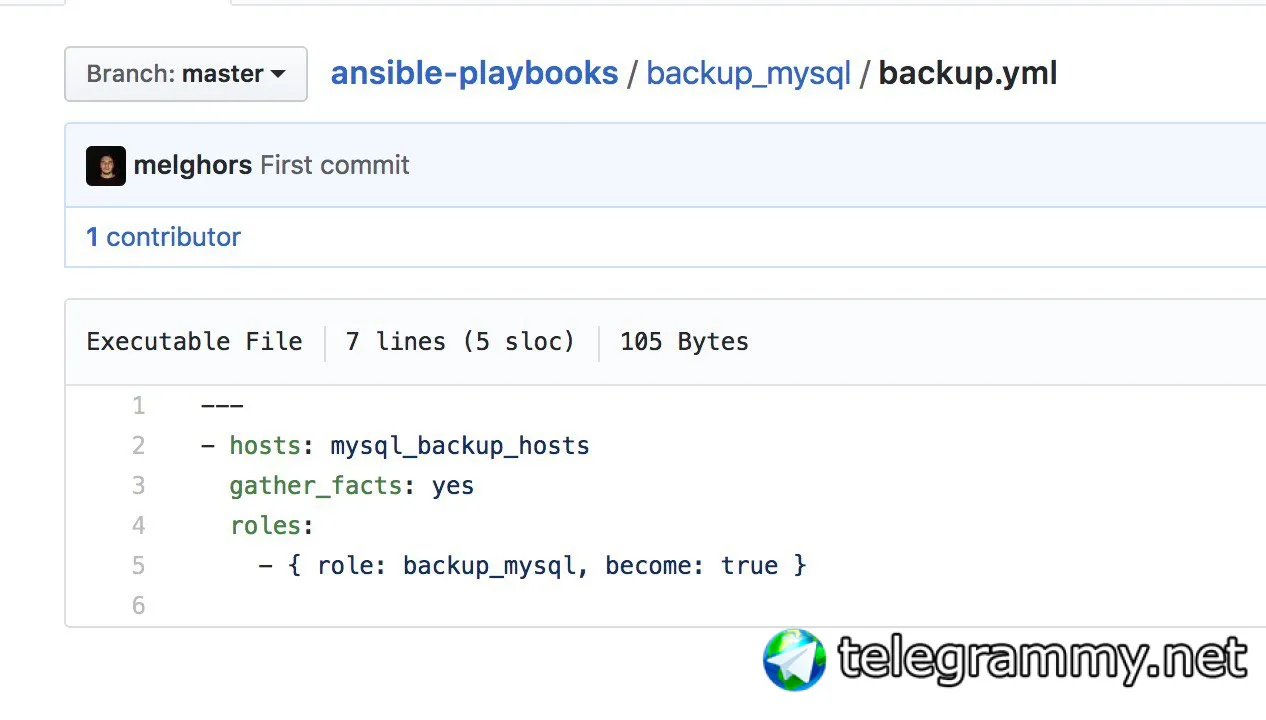Screen dimensions: 1266x720
Task: Select line number 4
Action: click(138, 526)
